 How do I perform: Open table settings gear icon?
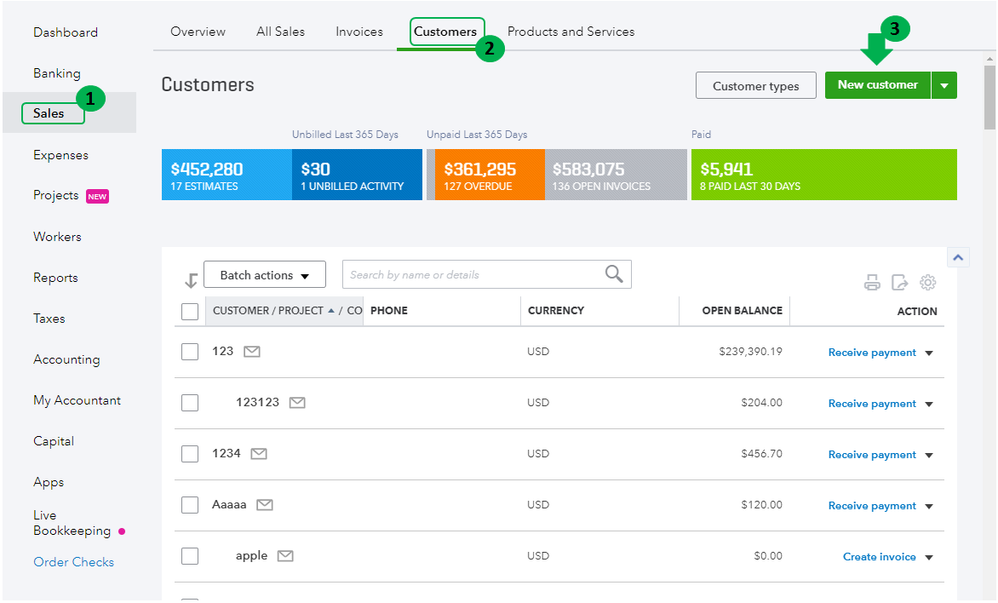(x=928, y=282)
